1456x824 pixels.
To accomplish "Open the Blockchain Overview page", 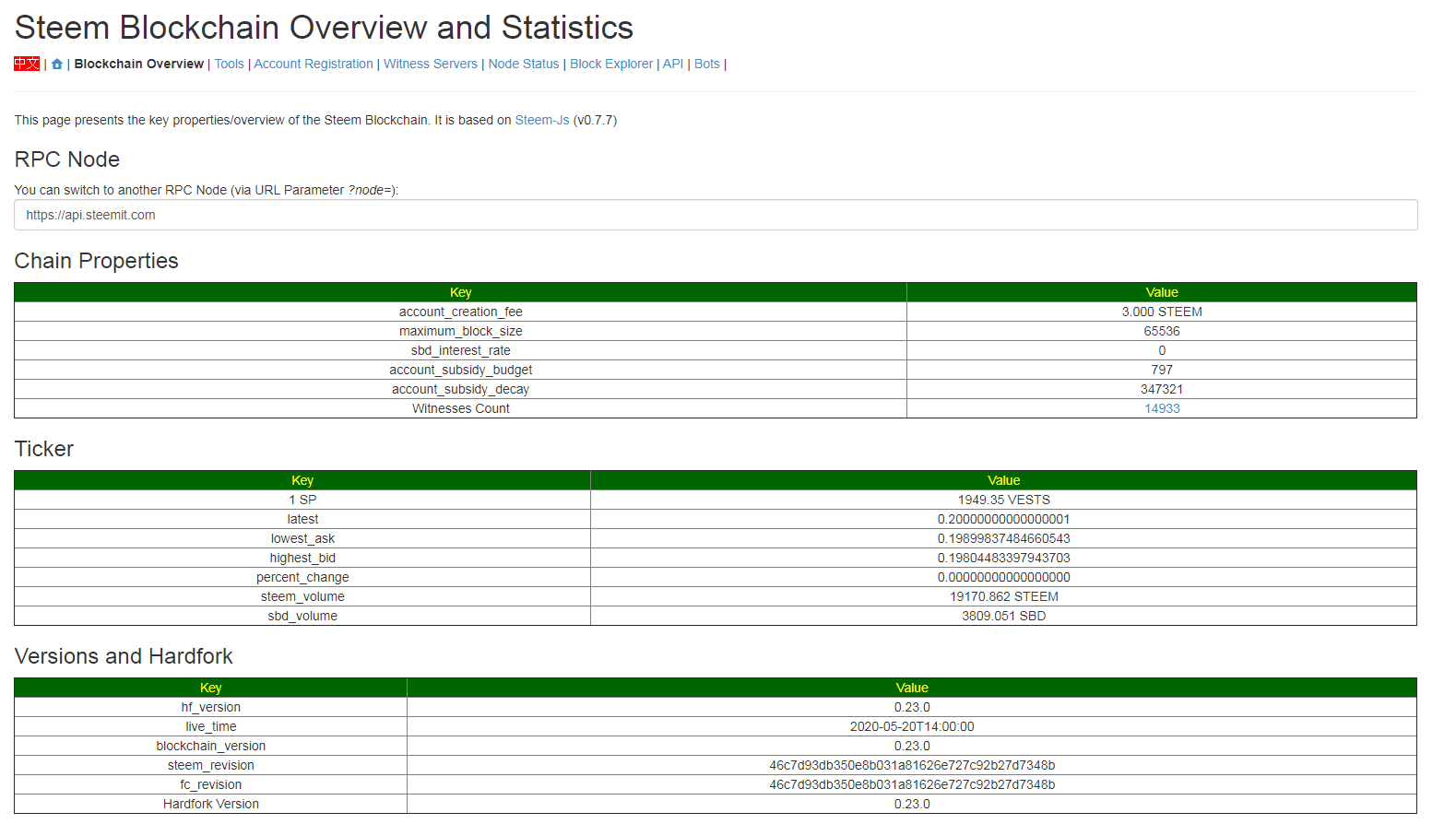I will 139,64.
